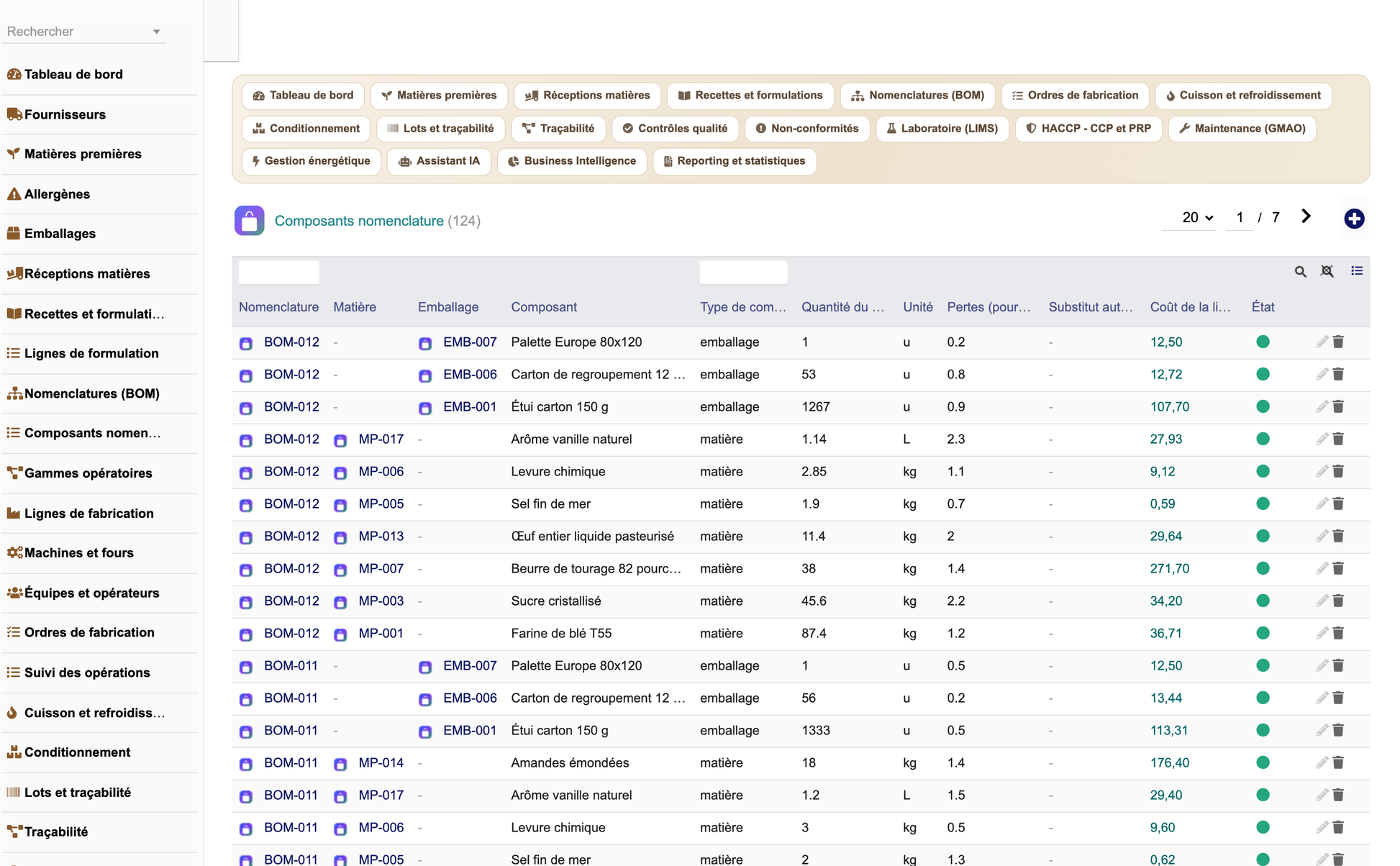Viewport: 1400px width, 866px height.
Task: Switch to Matières premières top tab
Action: [x=439, y=95]
